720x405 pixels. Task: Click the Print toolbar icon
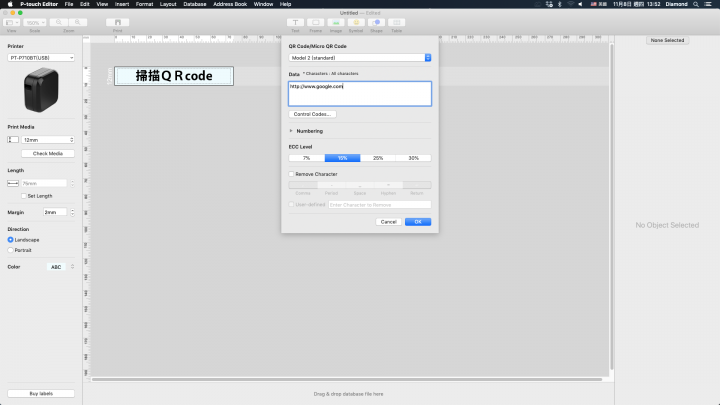pos(118,22)
